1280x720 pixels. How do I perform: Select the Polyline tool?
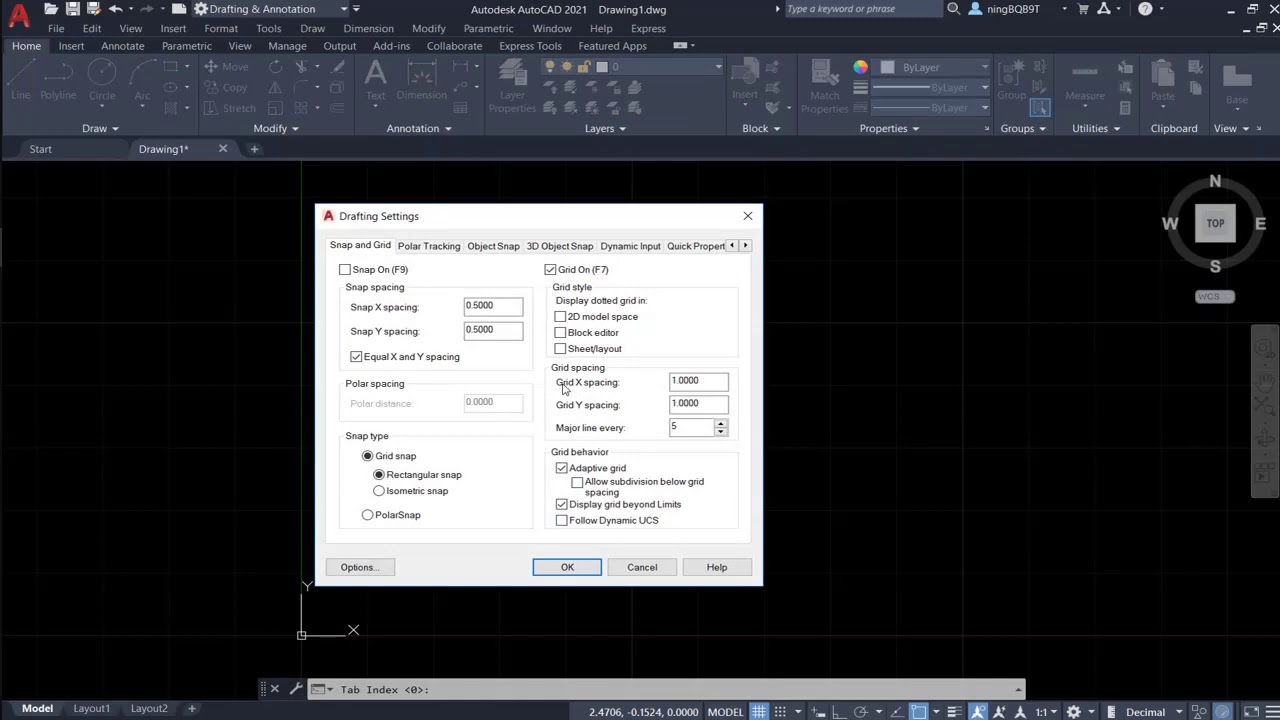[58, 79]
